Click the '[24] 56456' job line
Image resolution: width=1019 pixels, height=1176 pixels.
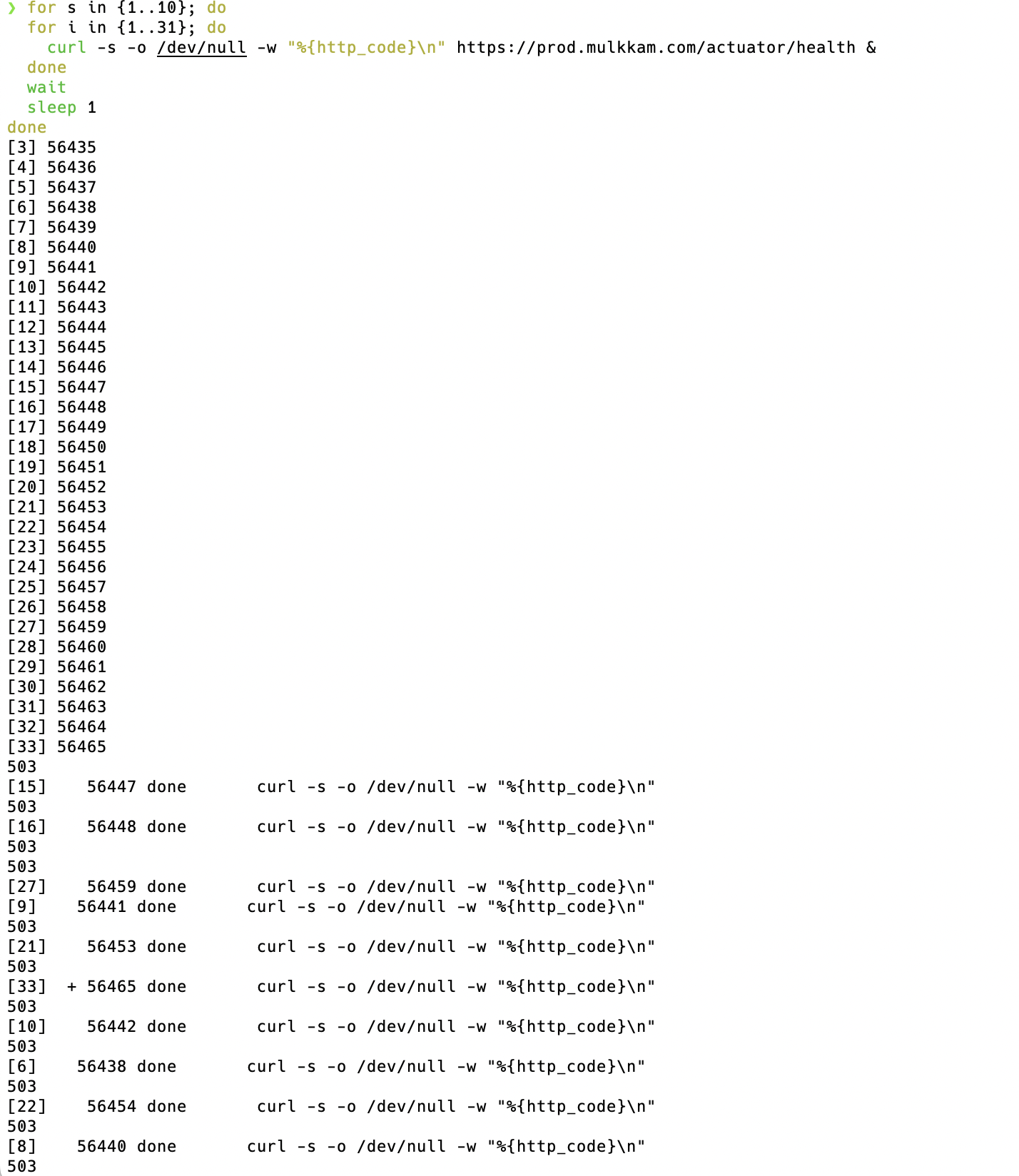tap(56, 567)
